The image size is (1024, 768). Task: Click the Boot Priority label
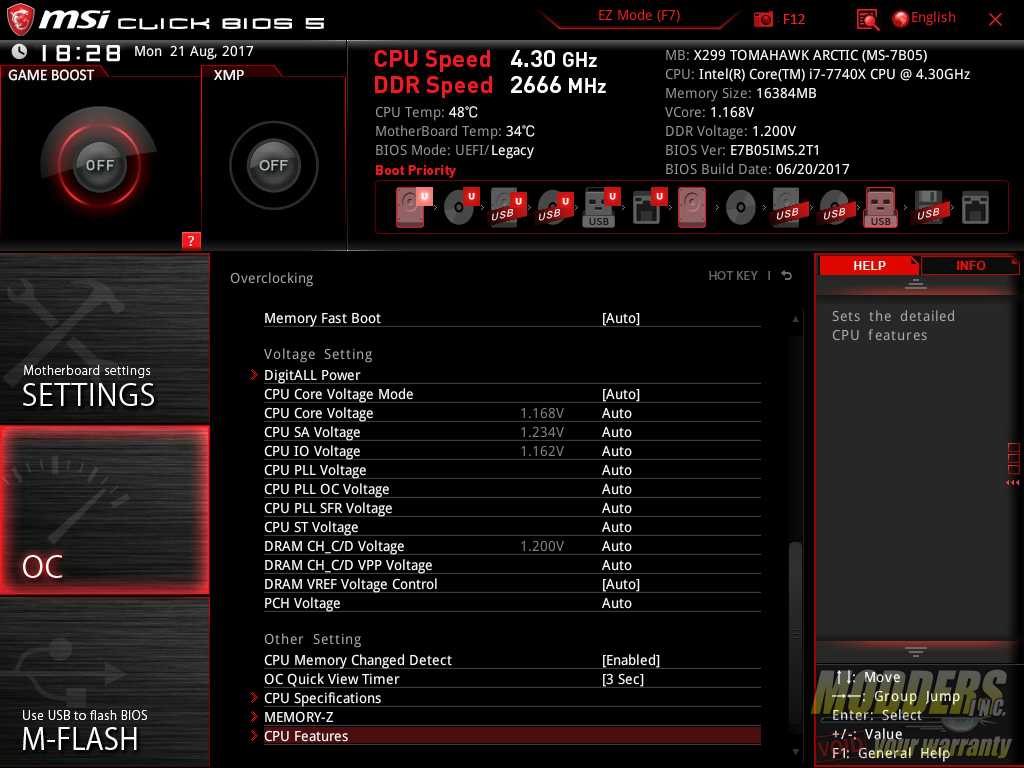(x=415, y=170)
